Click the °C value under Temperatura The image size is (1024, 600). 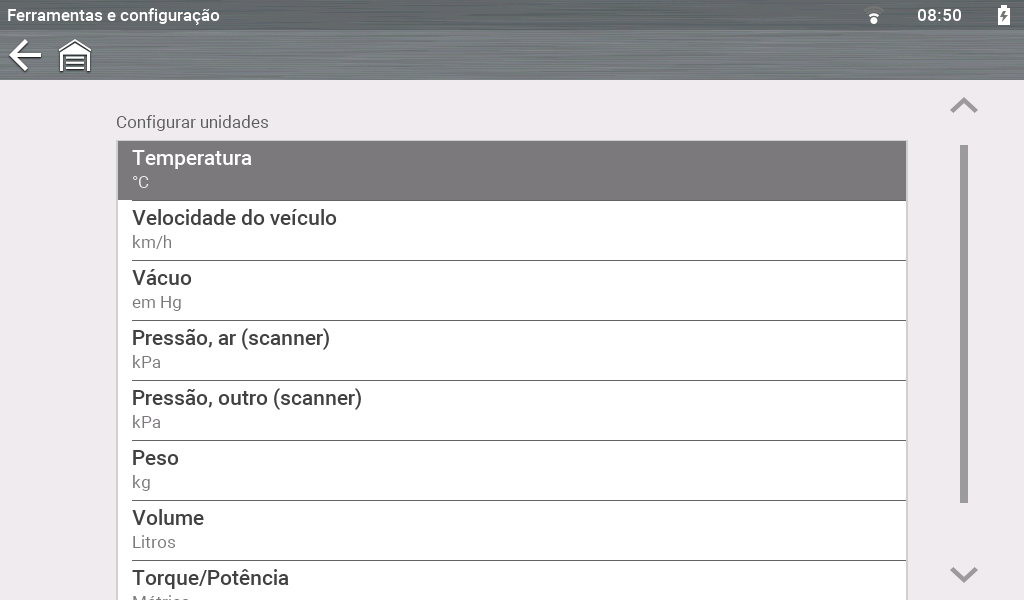tap(141, 182)
